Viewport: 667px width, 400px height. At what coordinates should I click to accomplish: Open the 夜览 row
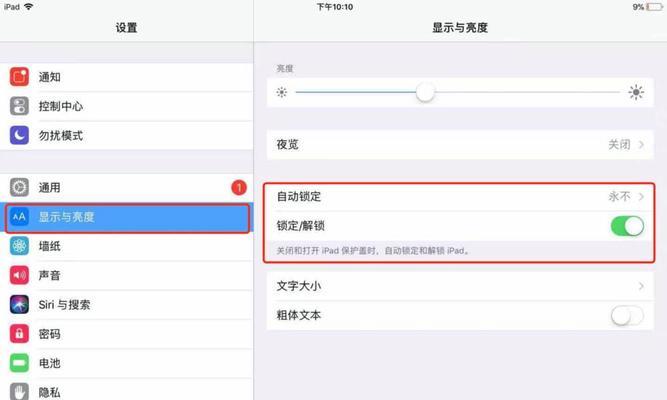click(460, 145)
